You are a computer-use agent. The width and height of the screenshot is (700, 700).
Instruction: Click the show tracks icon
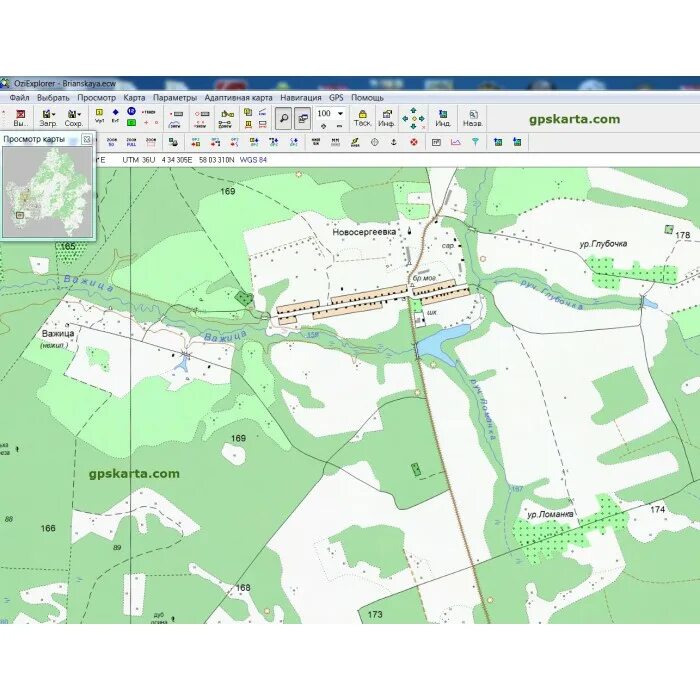[x=176, y=125]
